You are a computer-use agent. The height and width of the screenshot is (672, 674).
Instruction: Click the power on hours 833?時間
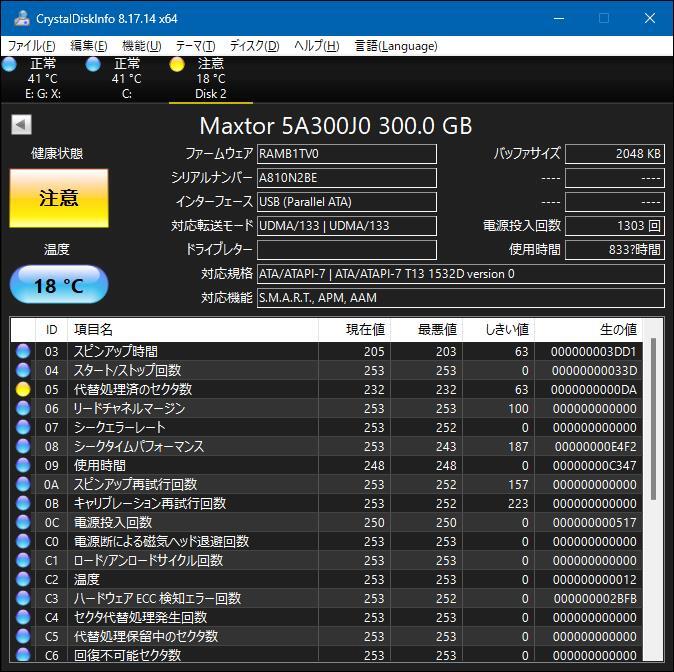coord(615,250)
